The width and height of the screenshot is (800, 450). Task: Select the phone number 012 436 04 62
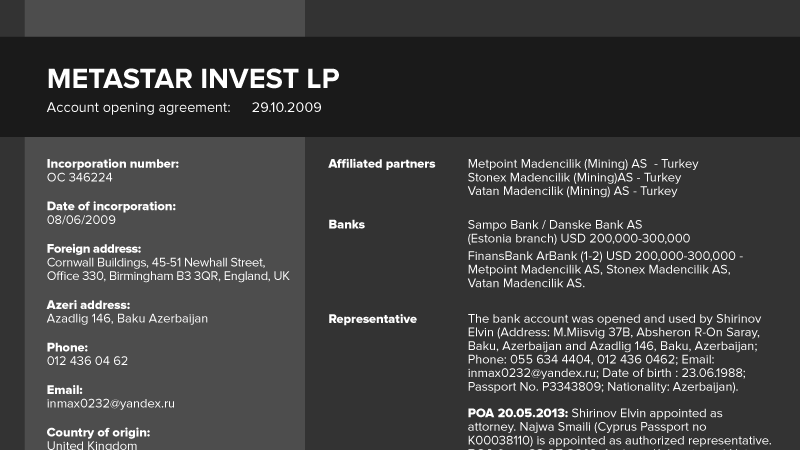tap(87, 361)
